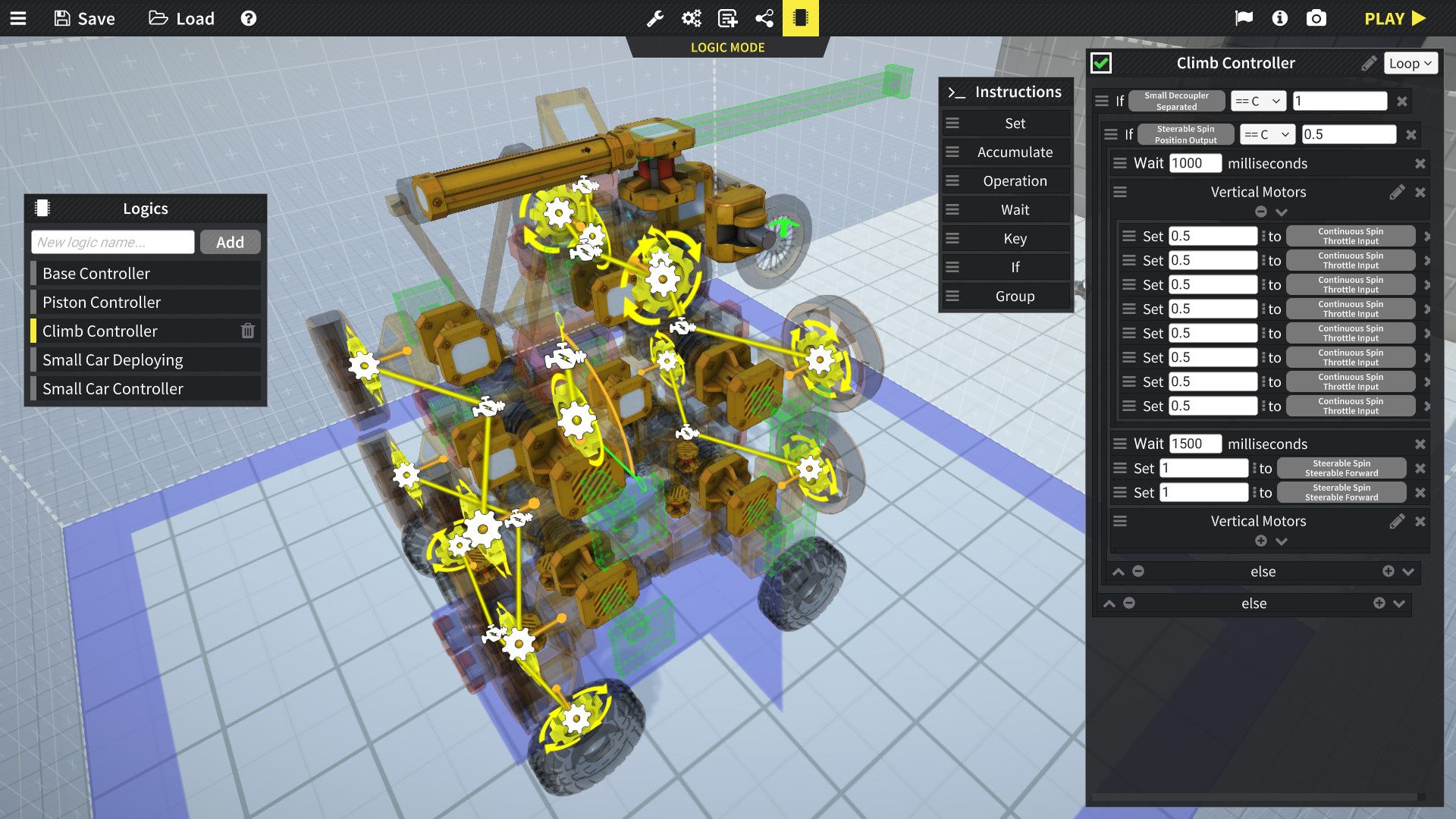Image resolution: width=1456 pixels, height=819 pixels.
Task: Toggle the If condition checkbox
Action: 1102,63
